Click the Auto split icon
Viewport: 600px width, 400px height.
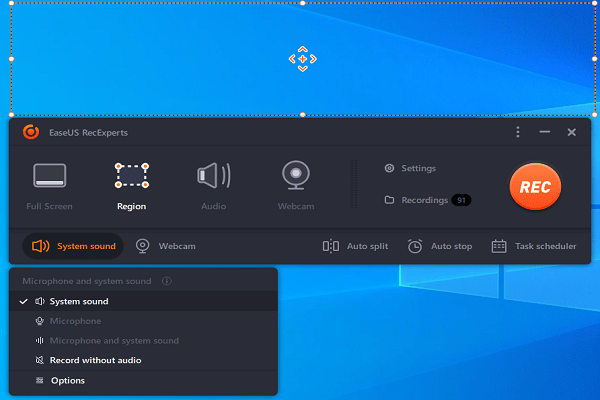tap(331, 246)
